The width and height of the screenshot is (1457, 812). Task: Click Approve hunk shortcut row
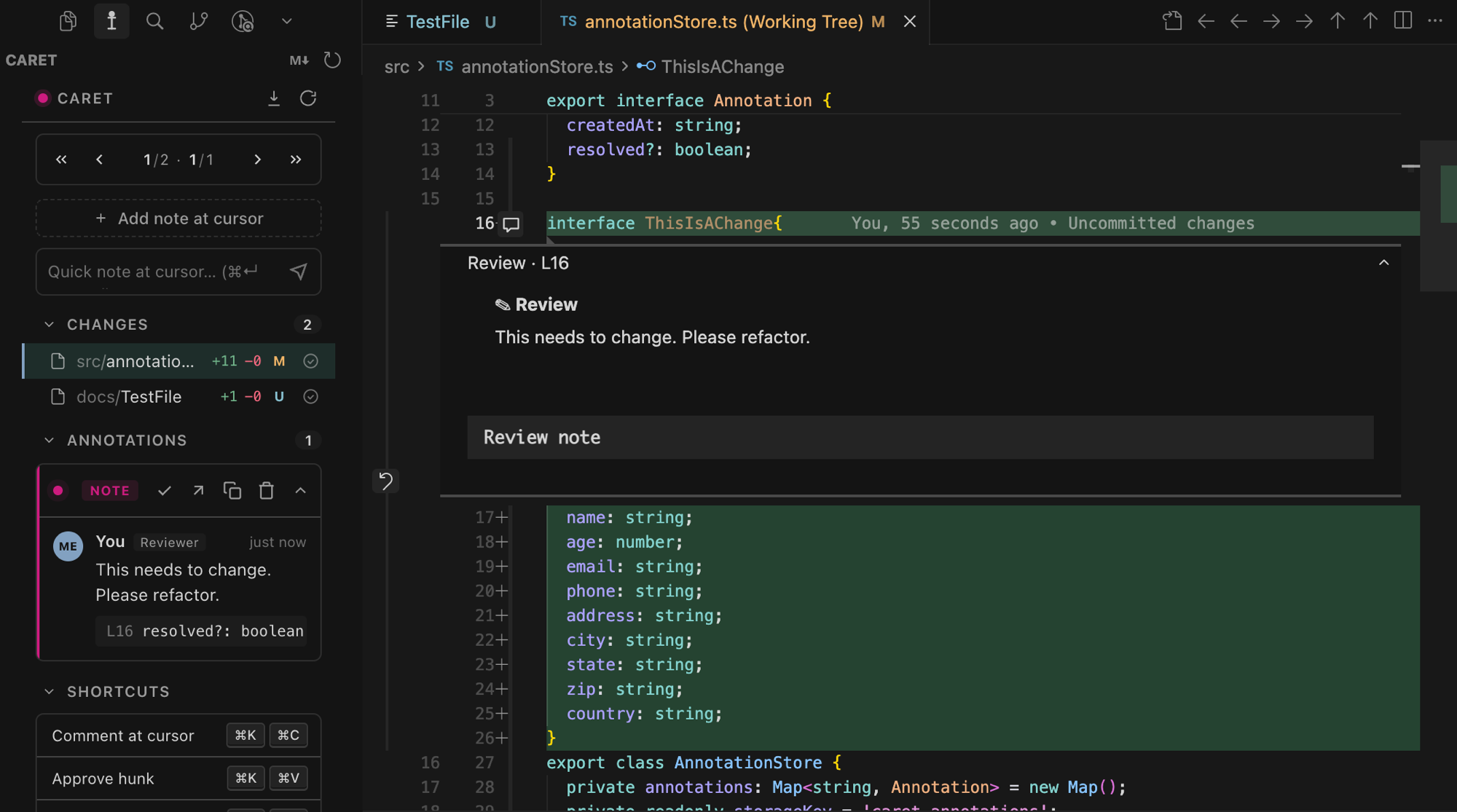pos(178,779)
